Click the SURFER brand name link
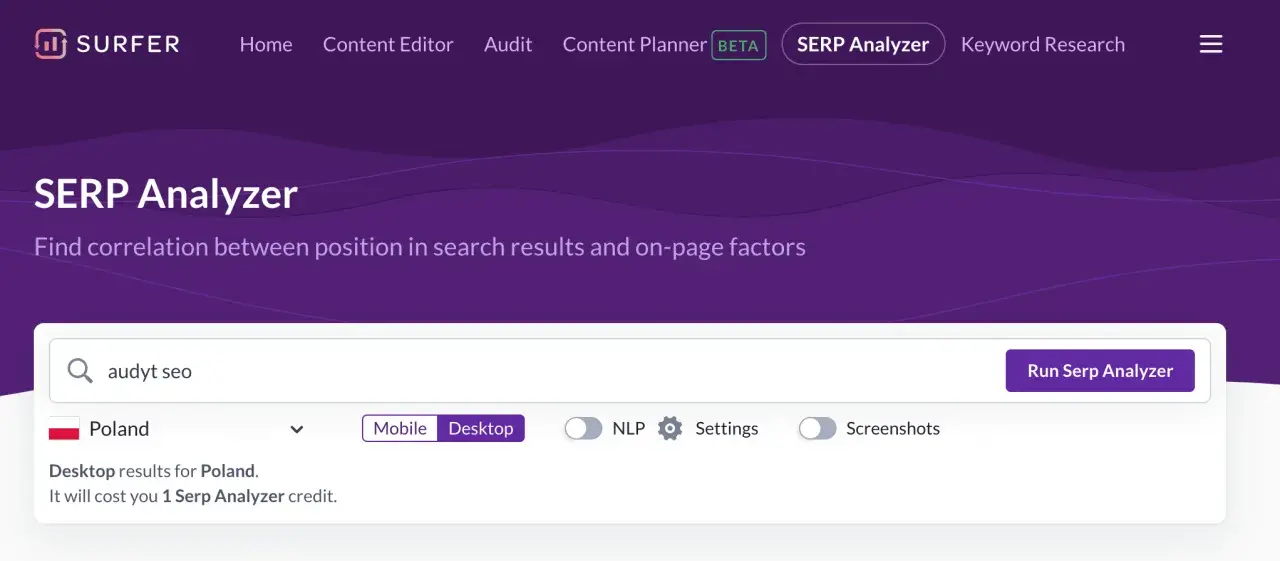 tap(129, 44)
